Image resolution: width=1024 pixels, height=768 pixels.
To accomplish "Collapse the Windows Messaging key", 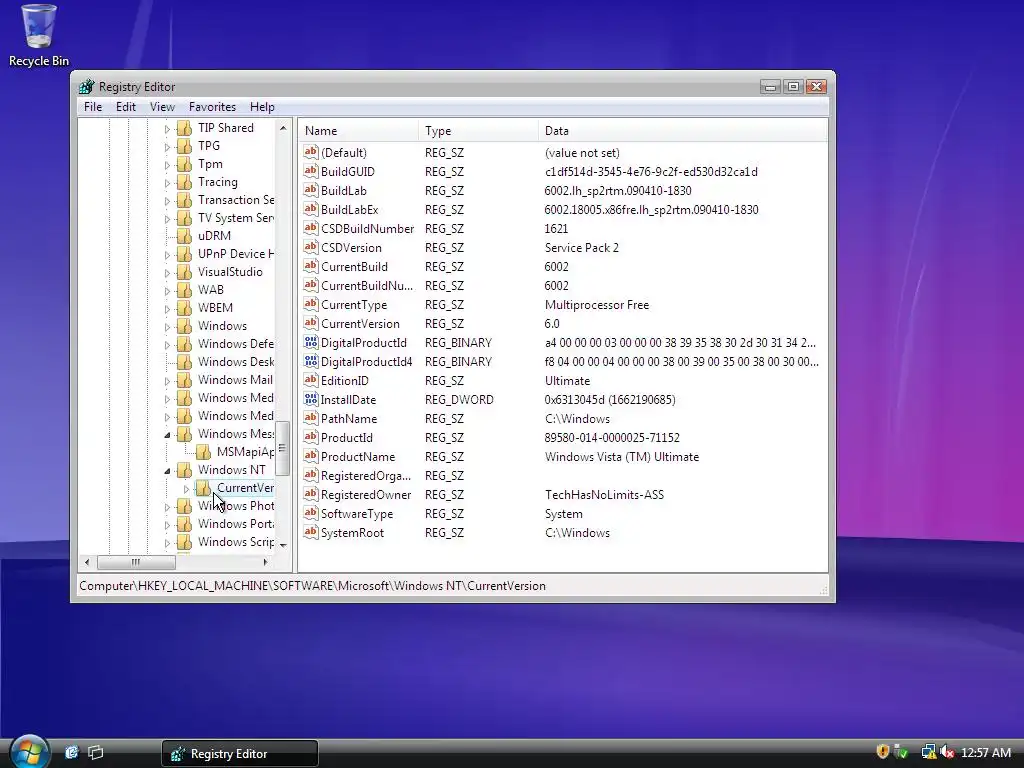I will tap(167, 434).
